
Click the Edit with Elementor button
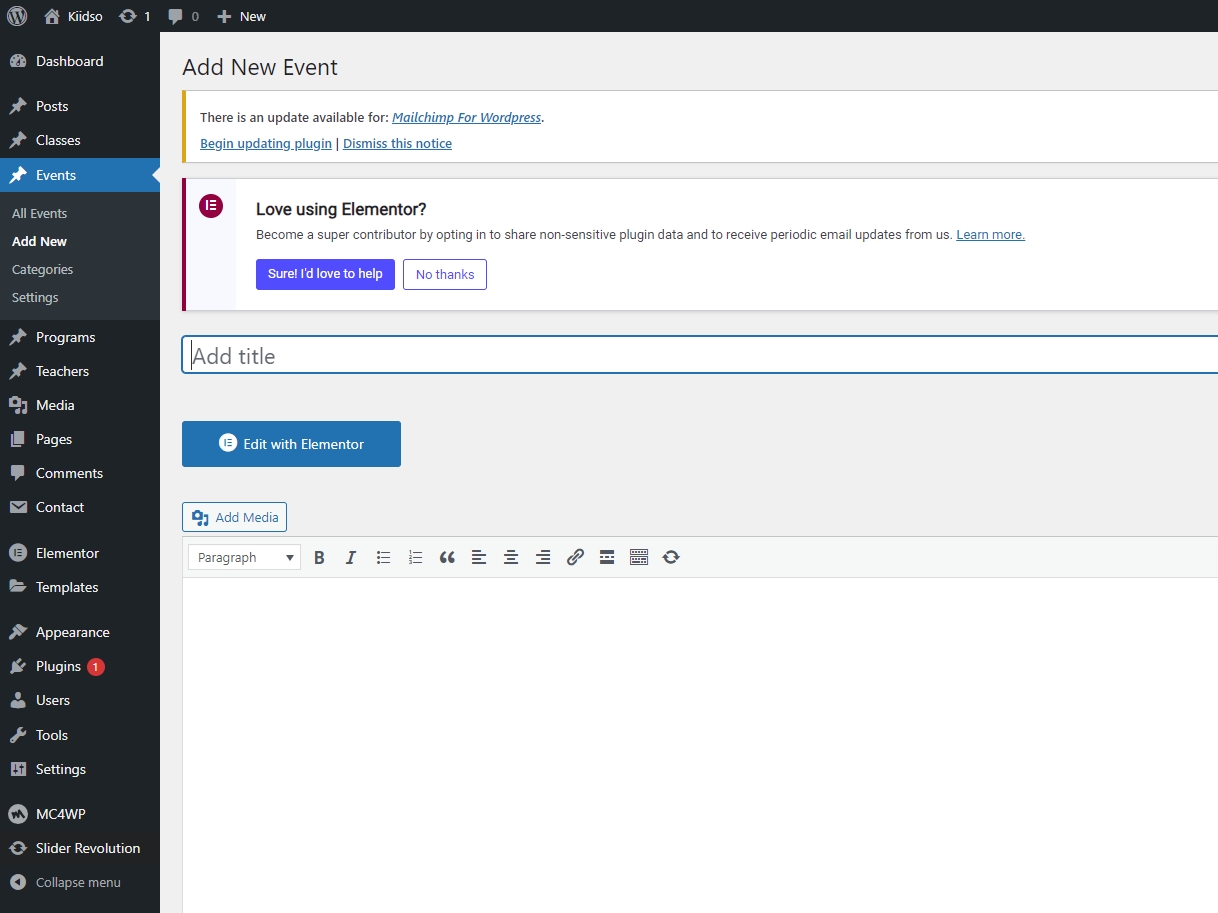point(291,444)
